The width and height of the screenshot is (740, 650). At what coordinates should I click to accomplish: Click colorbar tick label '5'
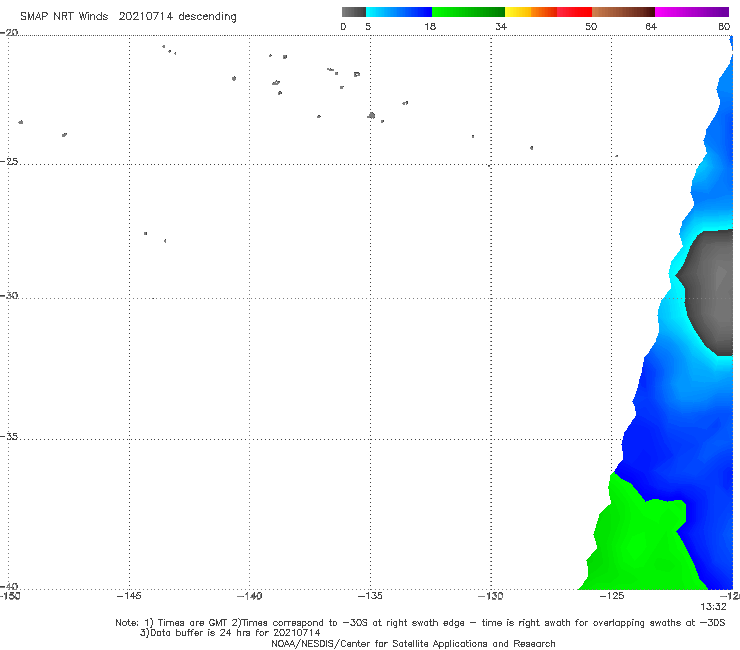(368, 26)
